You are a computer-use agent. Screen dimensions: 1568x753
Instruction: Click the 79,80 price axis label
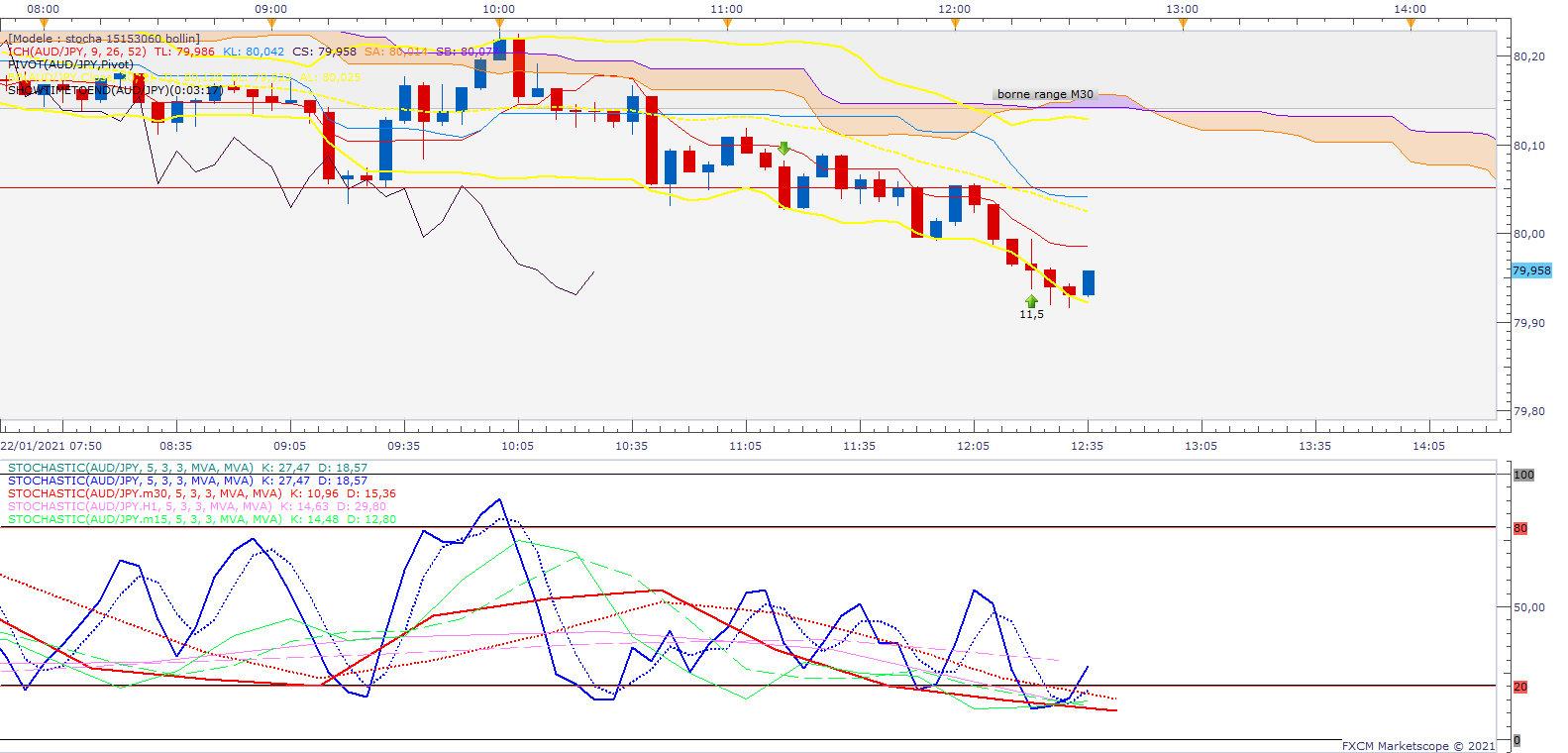point(1529,411)
